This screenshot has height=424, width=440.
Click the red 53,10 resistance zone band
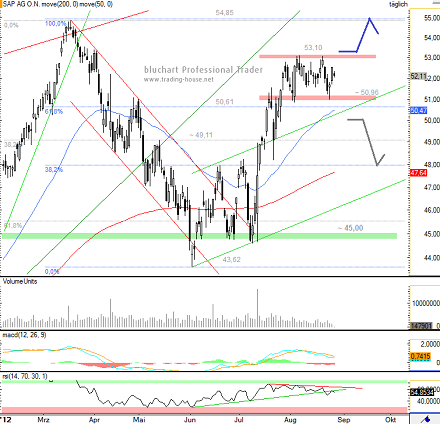pos(317,57)
